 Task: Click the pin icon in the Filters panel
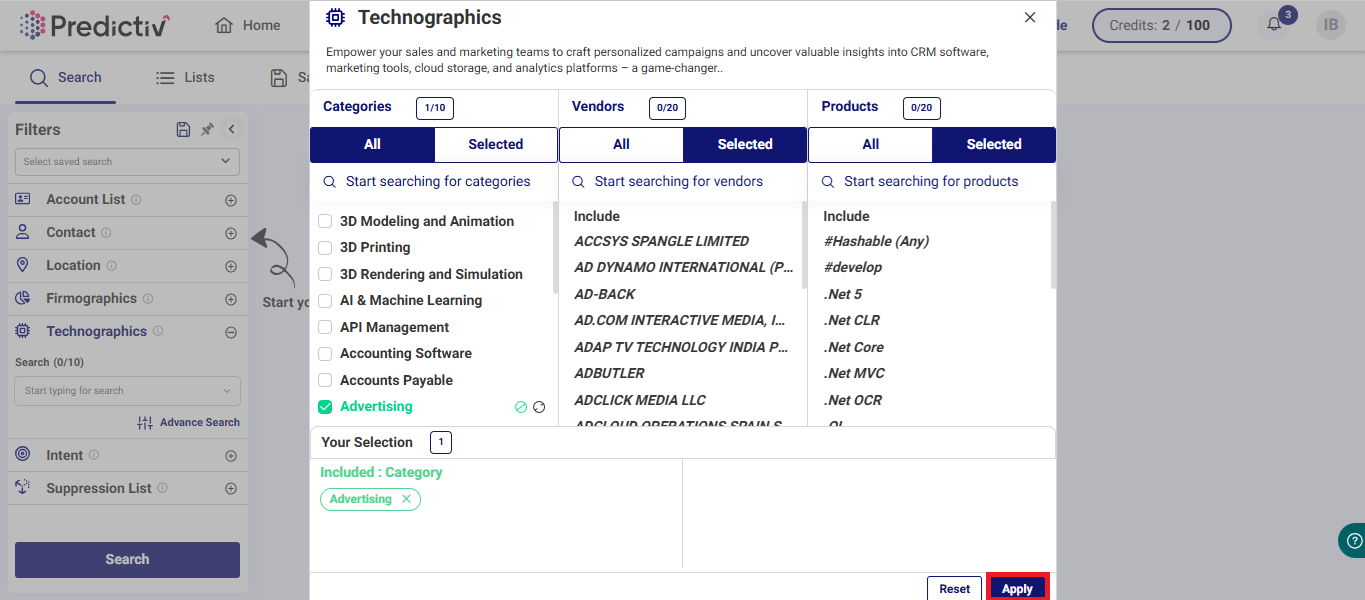(207, 129)
